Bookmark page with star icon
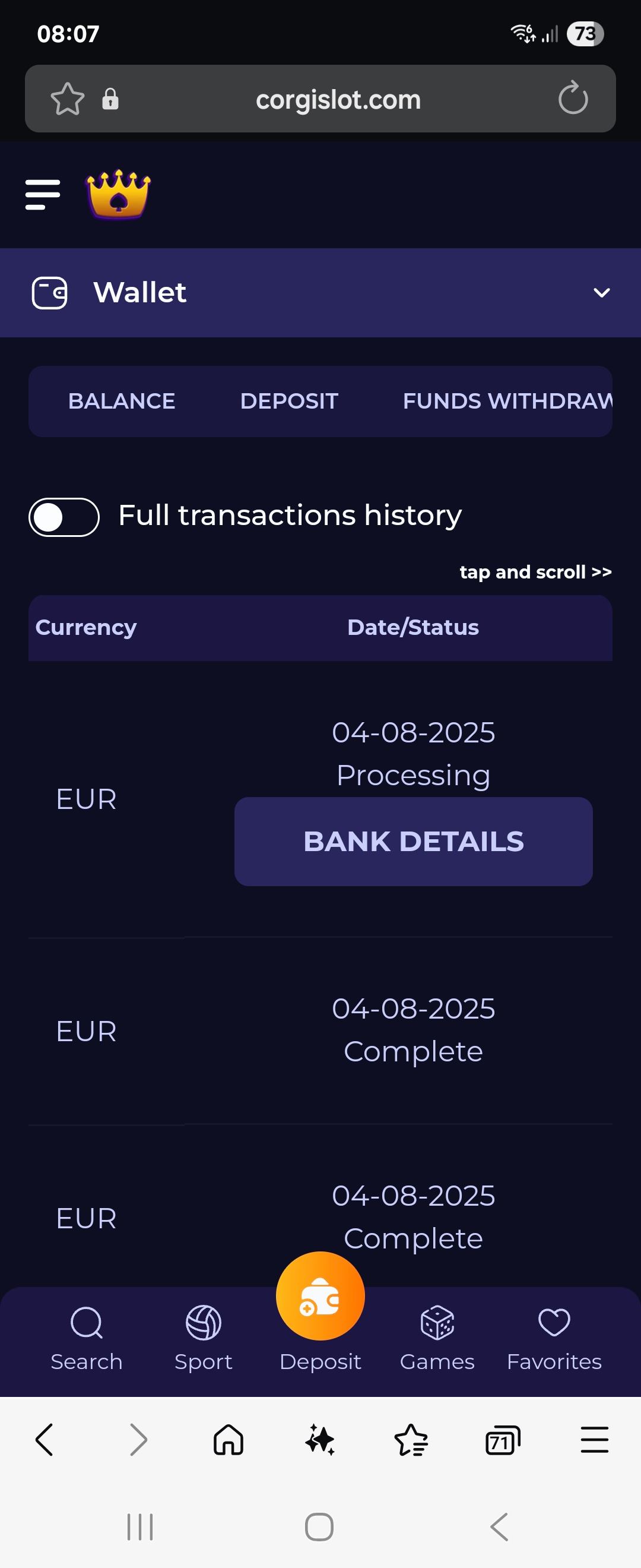 tap(67, 99)
